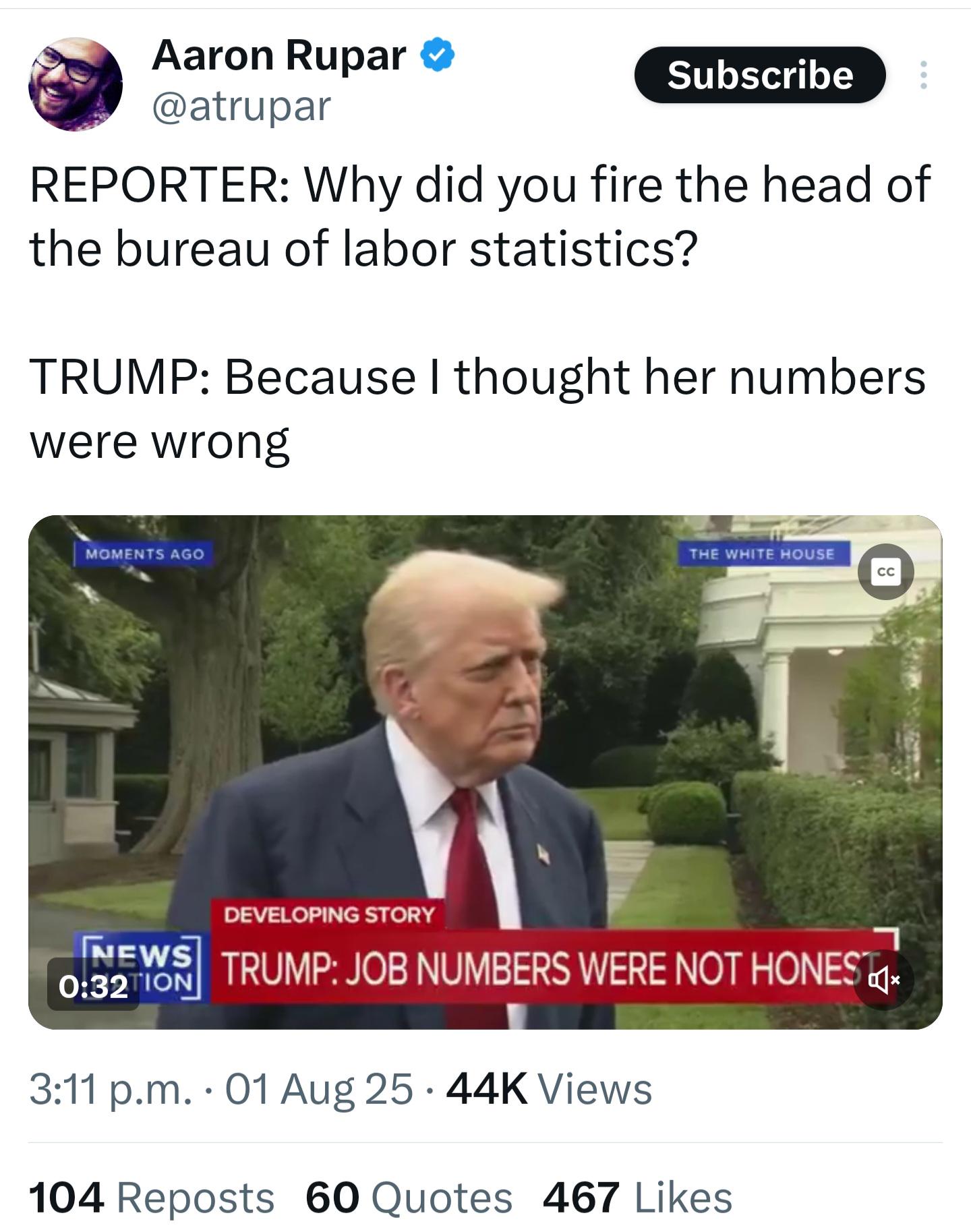
Task: Open the 3:11 p.m. 01 Aug 25 timestamp
Action: coord(220,1089)
